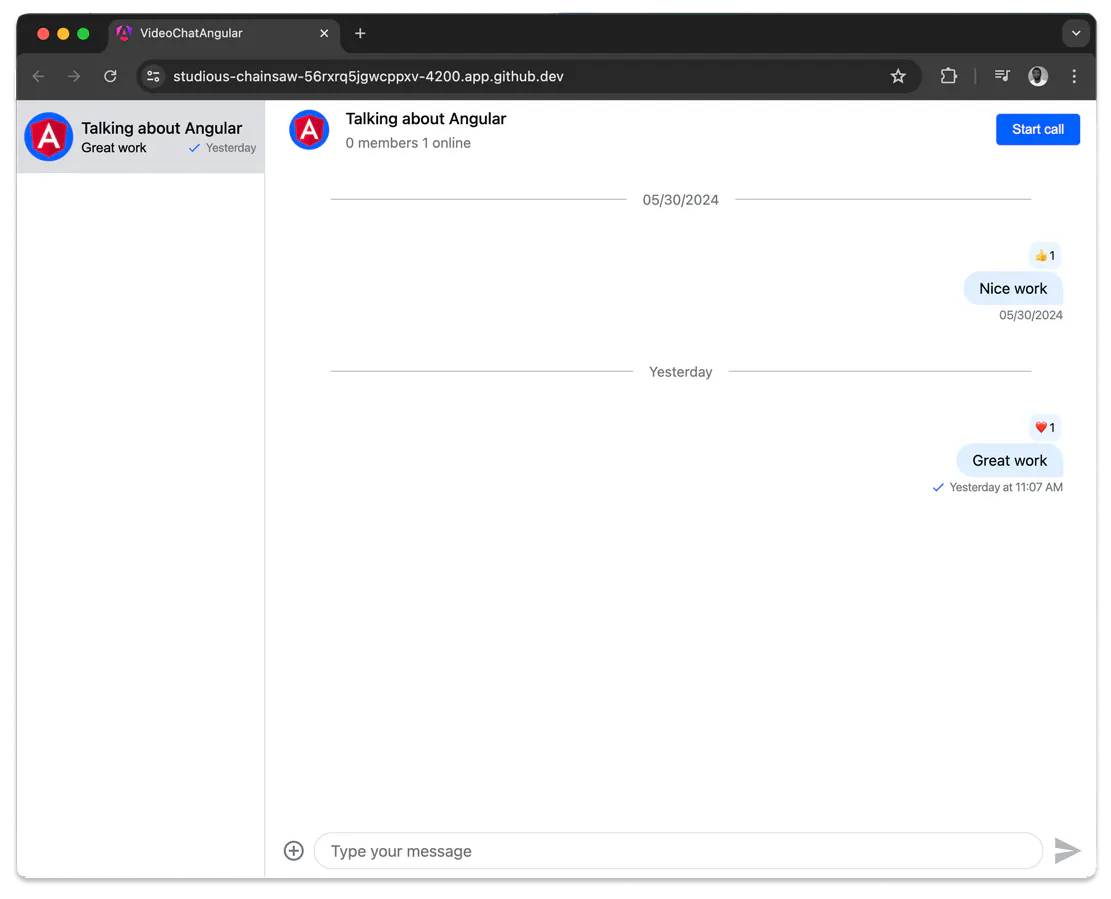
Task: Reload the page
Action: click(x=110, y=77)
